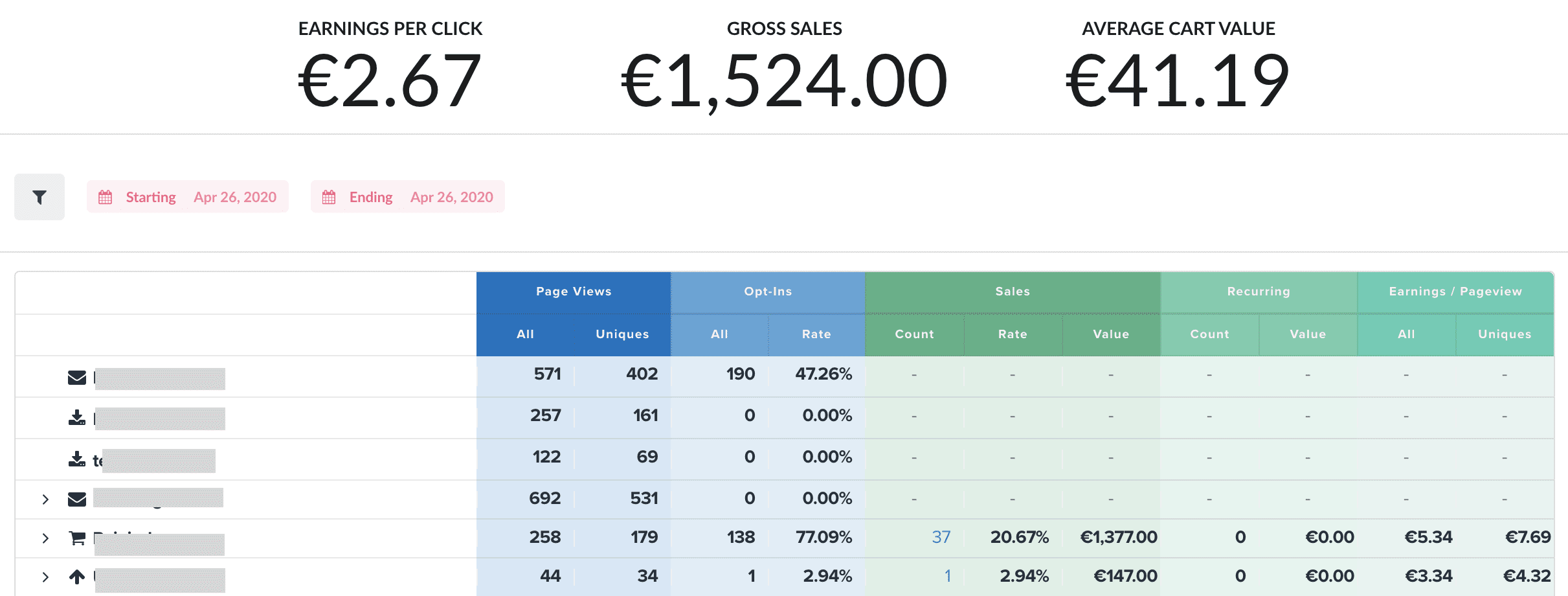
Task: Click the Sales Value column subheader
Action: pyautogui.click(x=1111, y=334)
